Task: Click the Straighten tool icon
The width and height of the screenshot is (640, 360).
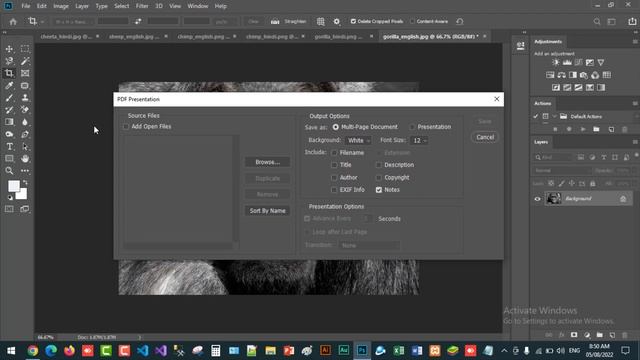Action: click(275, 22)
